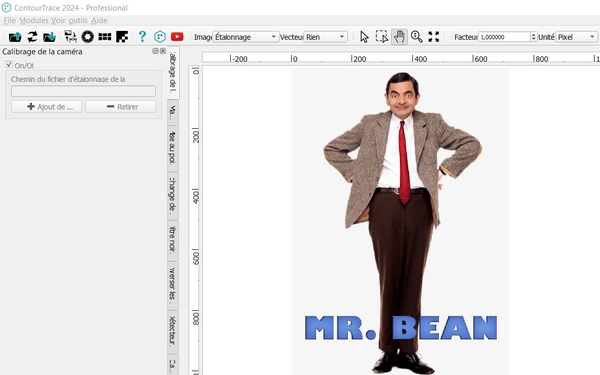
Task: Click the horizontal ruler at 400 mark
Action: pos(419,59)
